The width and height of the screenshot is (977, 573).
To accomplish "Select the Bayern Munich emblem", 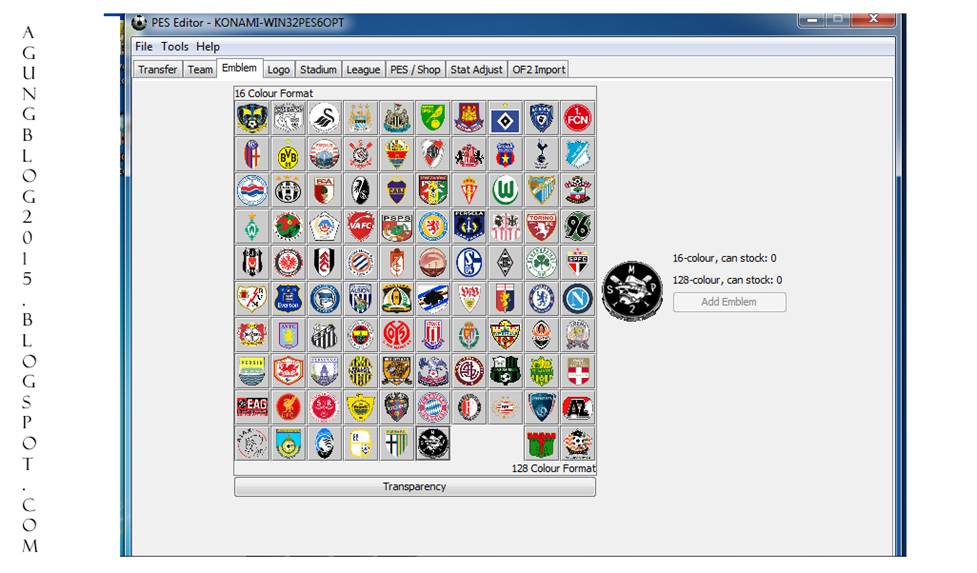I will 433,407.
